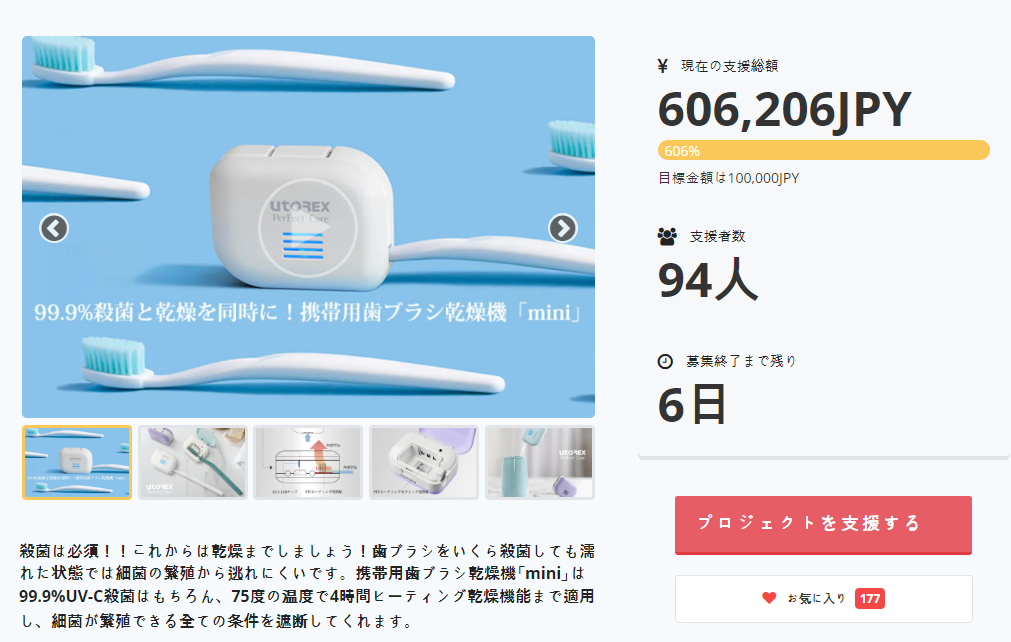The width and height of the screenshot is (1011, 642).
Task: Click the プロジェクトを支援する button
Action: 823,525
